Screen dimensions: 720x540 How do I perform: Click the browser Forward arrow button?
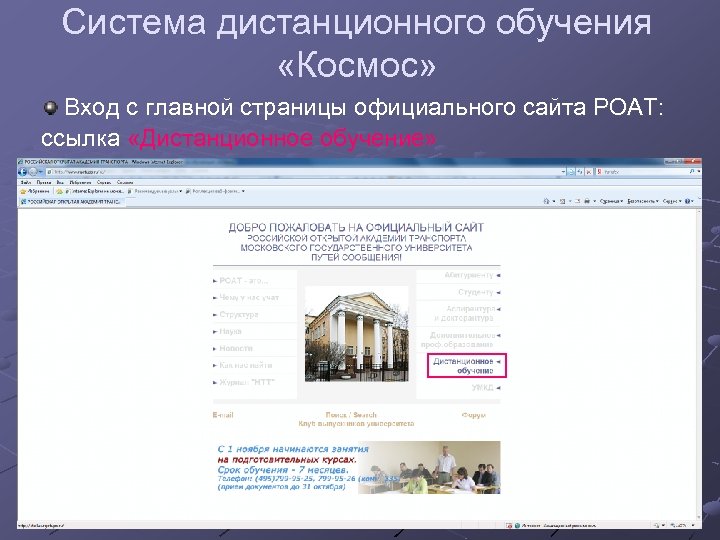tap(33, 172)
